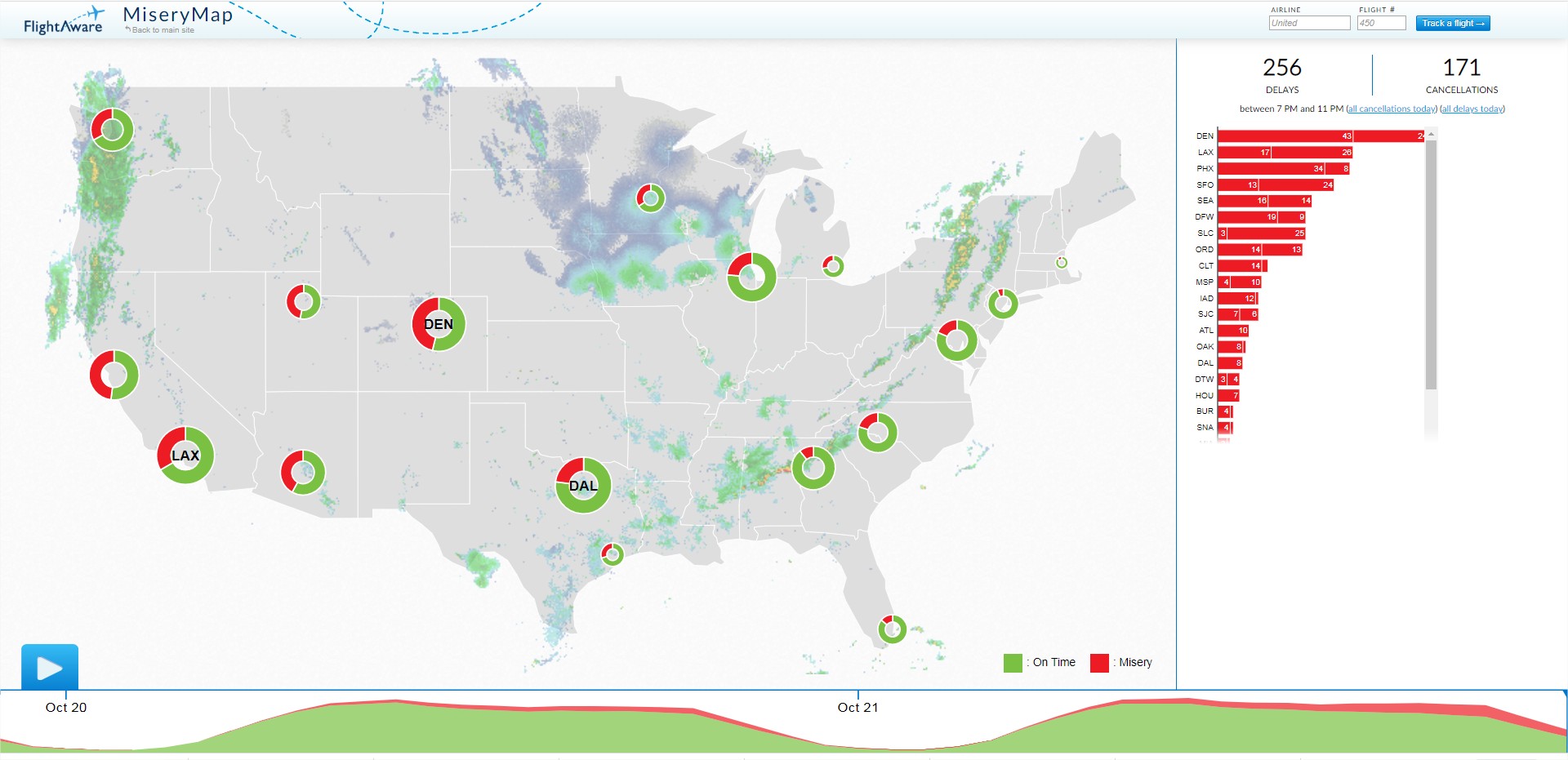The width and height of the screenshot is (1568, 760).
Task: Click the airport list scrollbar thumb
Action: coord(1431,264)
